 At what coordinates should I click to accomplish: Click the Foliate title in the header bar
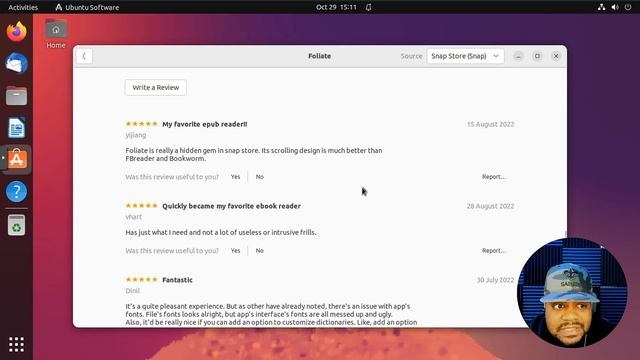point(320,56)
